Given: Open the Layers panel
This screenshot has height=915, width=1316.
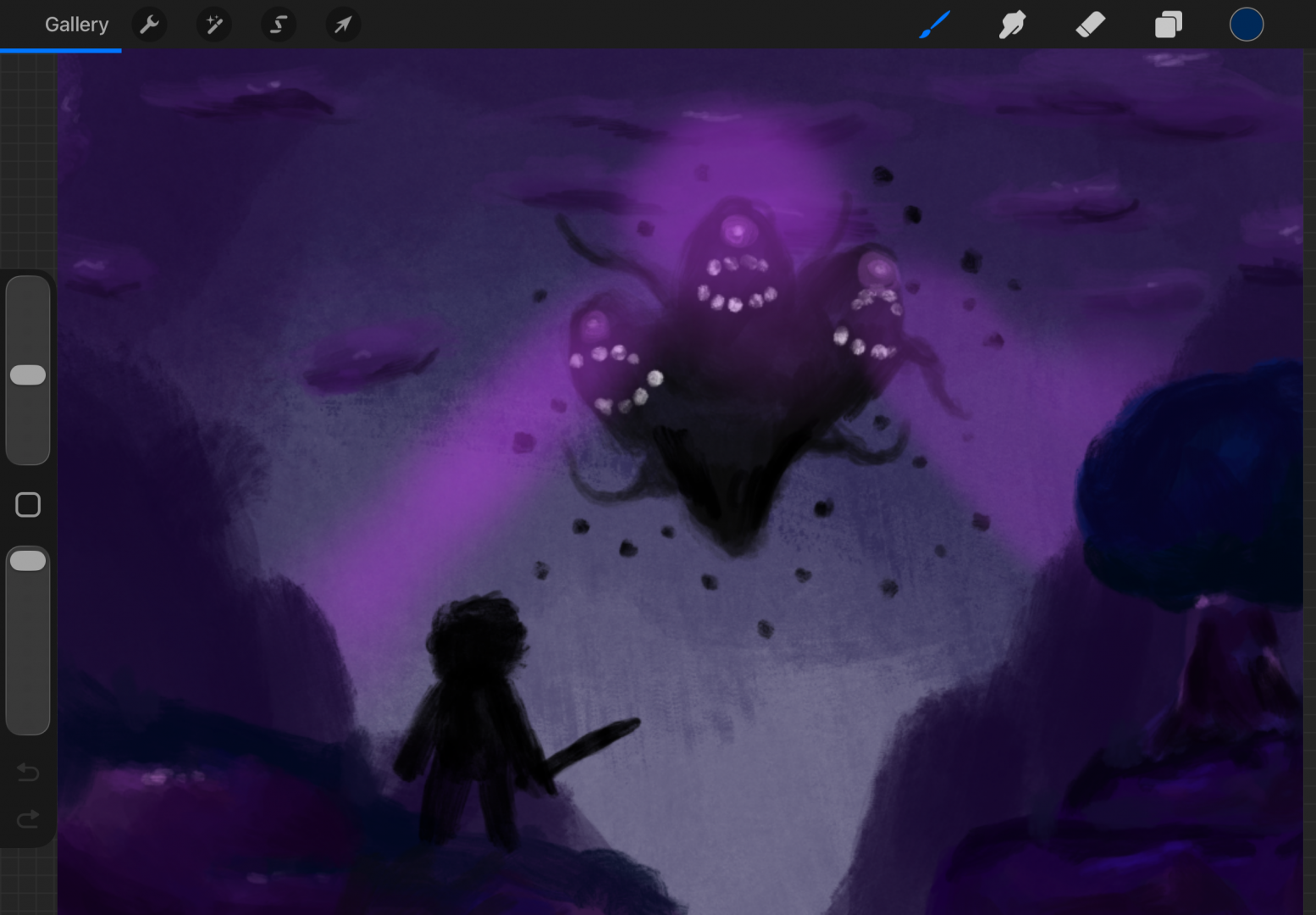Looking at the screenshot, I should pos(1168,25).
